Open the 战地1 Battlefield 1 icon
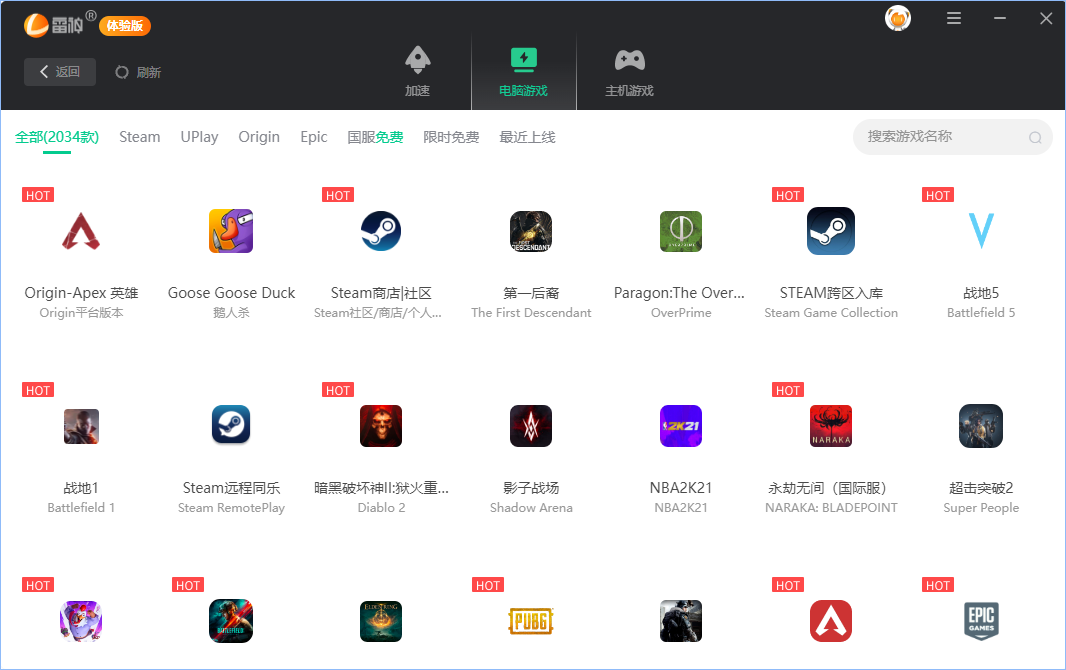The height and width of the screenshot is (670, 1066). point(81,426)
